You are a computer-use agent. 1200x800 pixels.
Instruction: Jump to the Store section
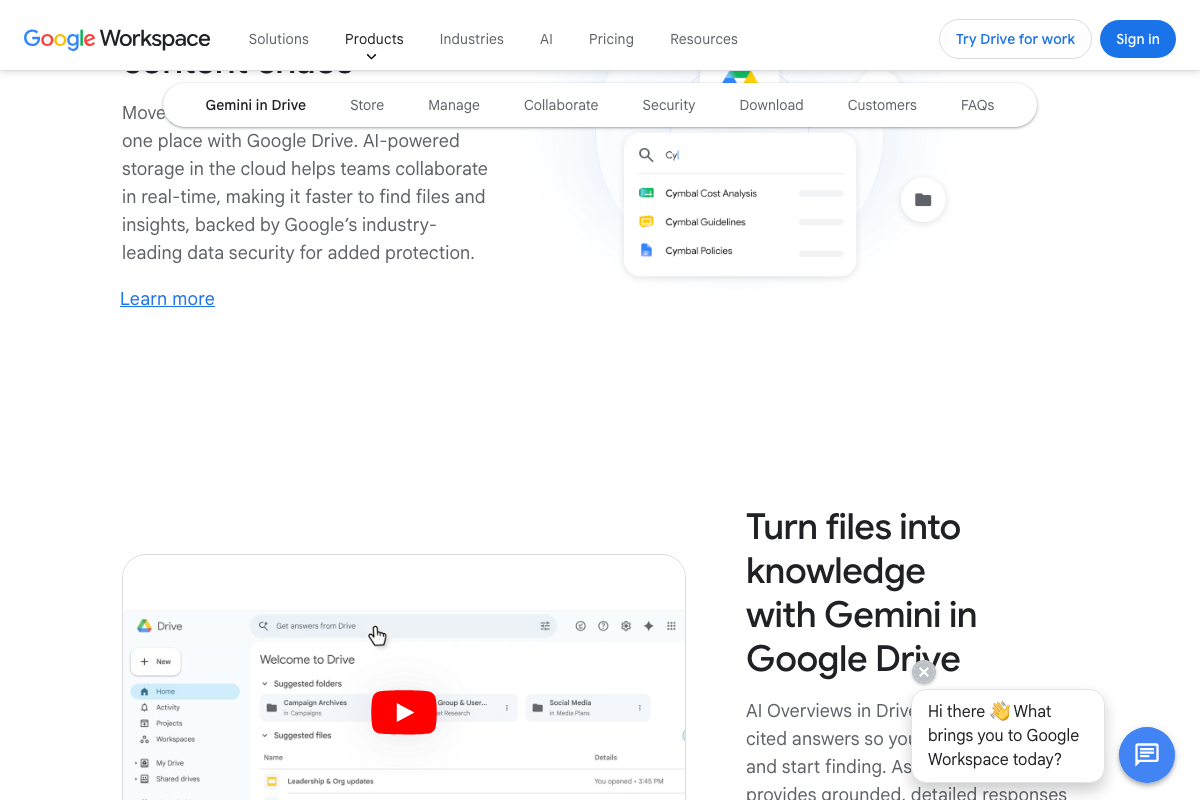point(367,105)
